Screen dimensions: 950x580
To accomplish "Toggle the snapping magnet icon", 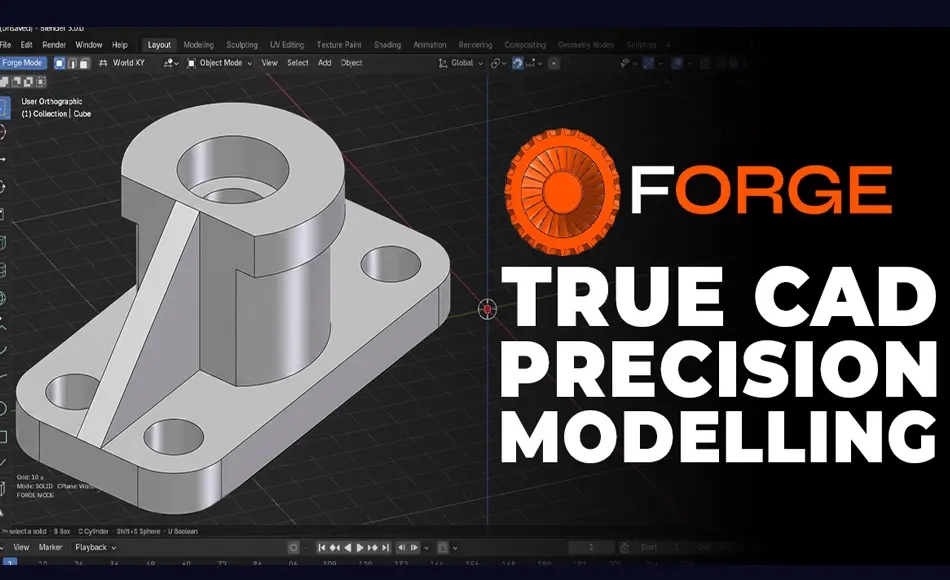I will click(x=517, y=63).
